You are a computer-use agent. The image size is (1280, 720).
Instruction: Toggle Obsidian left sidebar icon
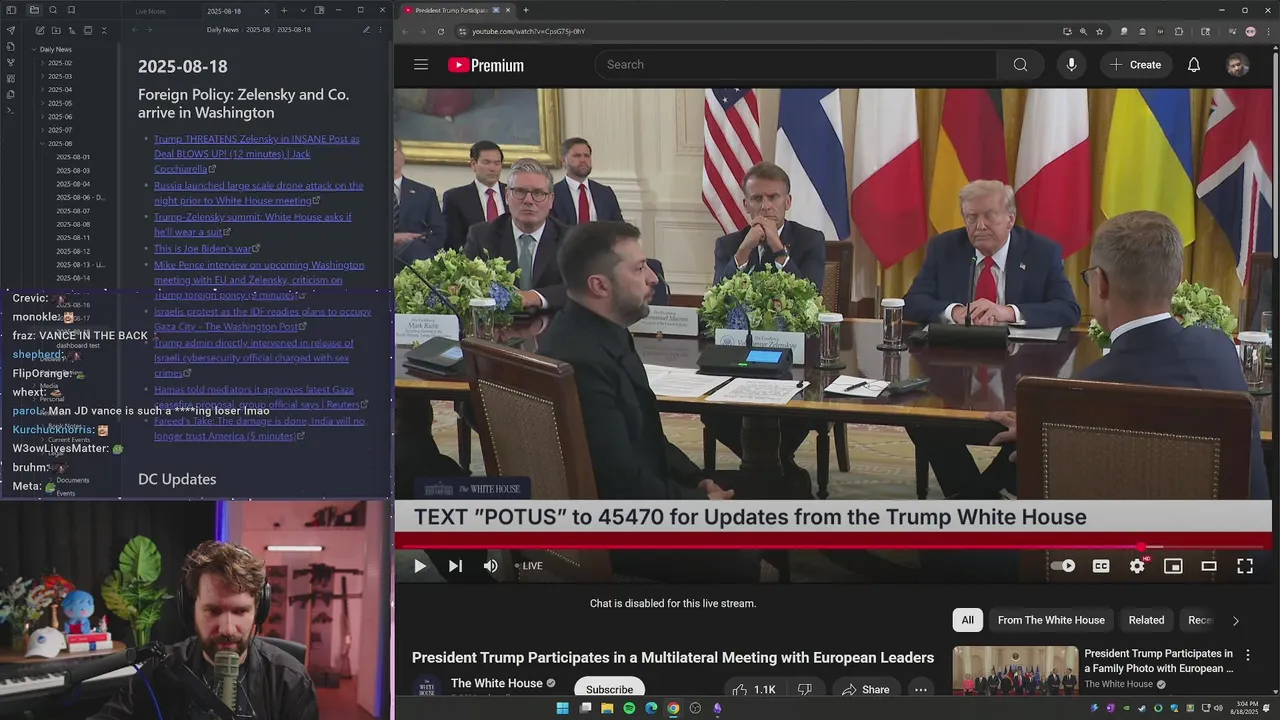(11, 10)
